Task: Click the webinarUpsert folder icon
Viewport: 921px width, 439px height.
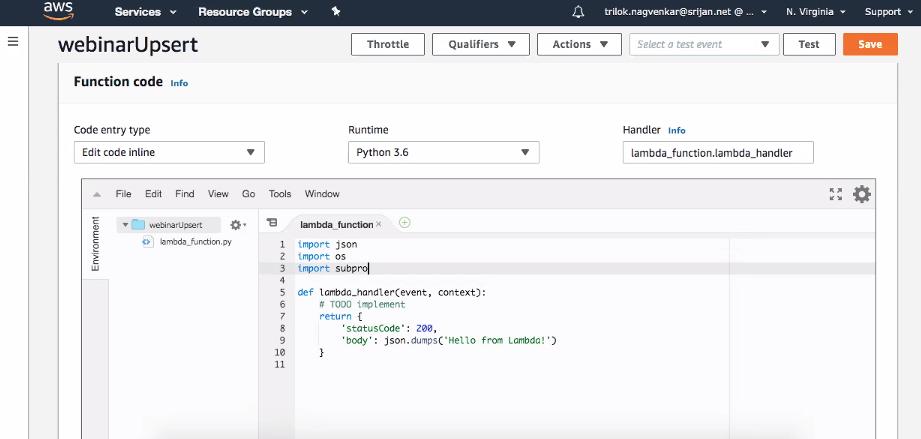Action: 138,224
